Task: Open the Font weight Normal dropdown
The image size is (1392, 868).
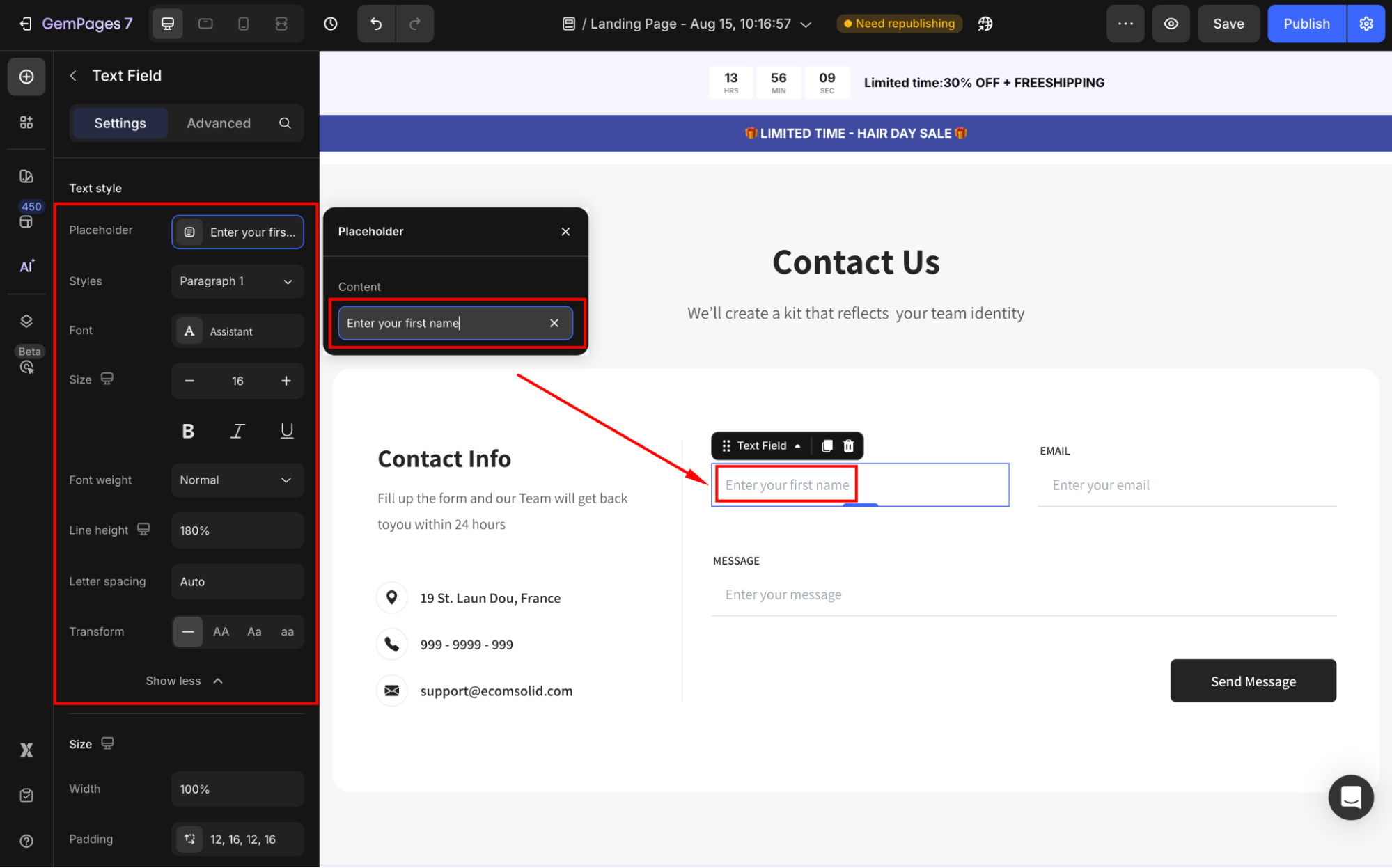Action: tap(237, 480)
